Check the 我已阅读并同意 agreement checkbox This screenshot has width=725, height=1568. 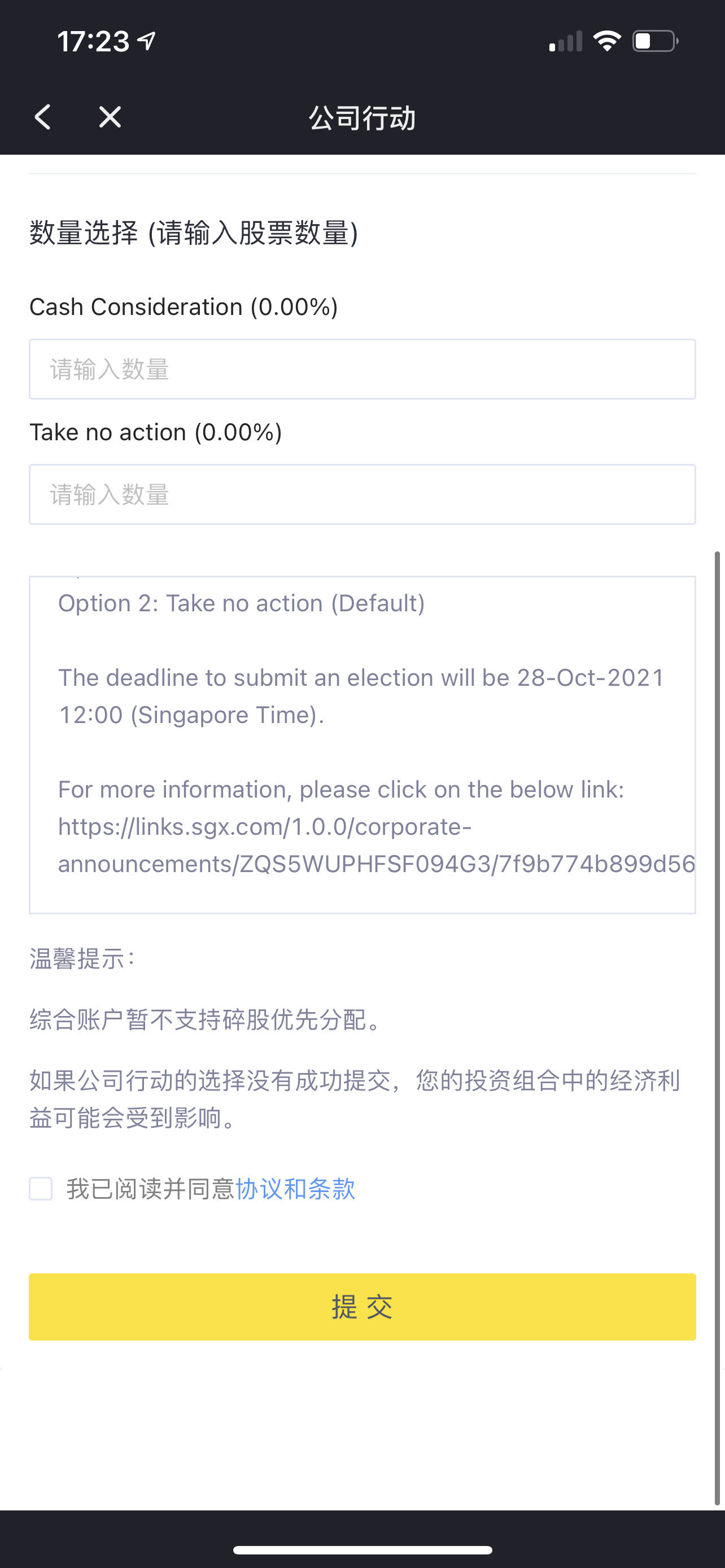[x=41, y=1189]
